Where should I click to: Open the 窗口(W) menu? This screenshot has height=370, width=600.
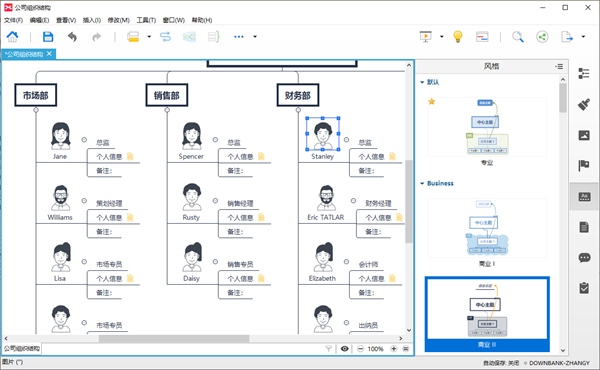(174, 20)
